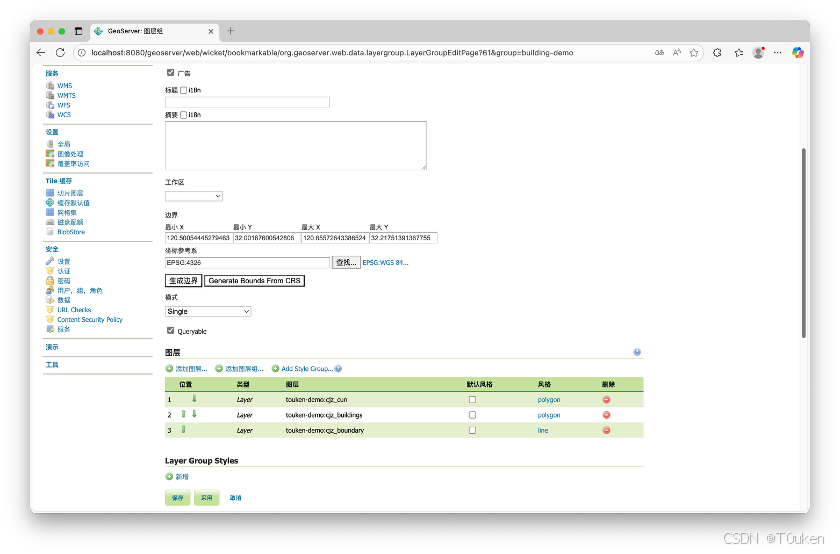Click the BlobStore icon under Tile cache
The height and width of the screenshot is (554, 840).
[x=50, y=232]
